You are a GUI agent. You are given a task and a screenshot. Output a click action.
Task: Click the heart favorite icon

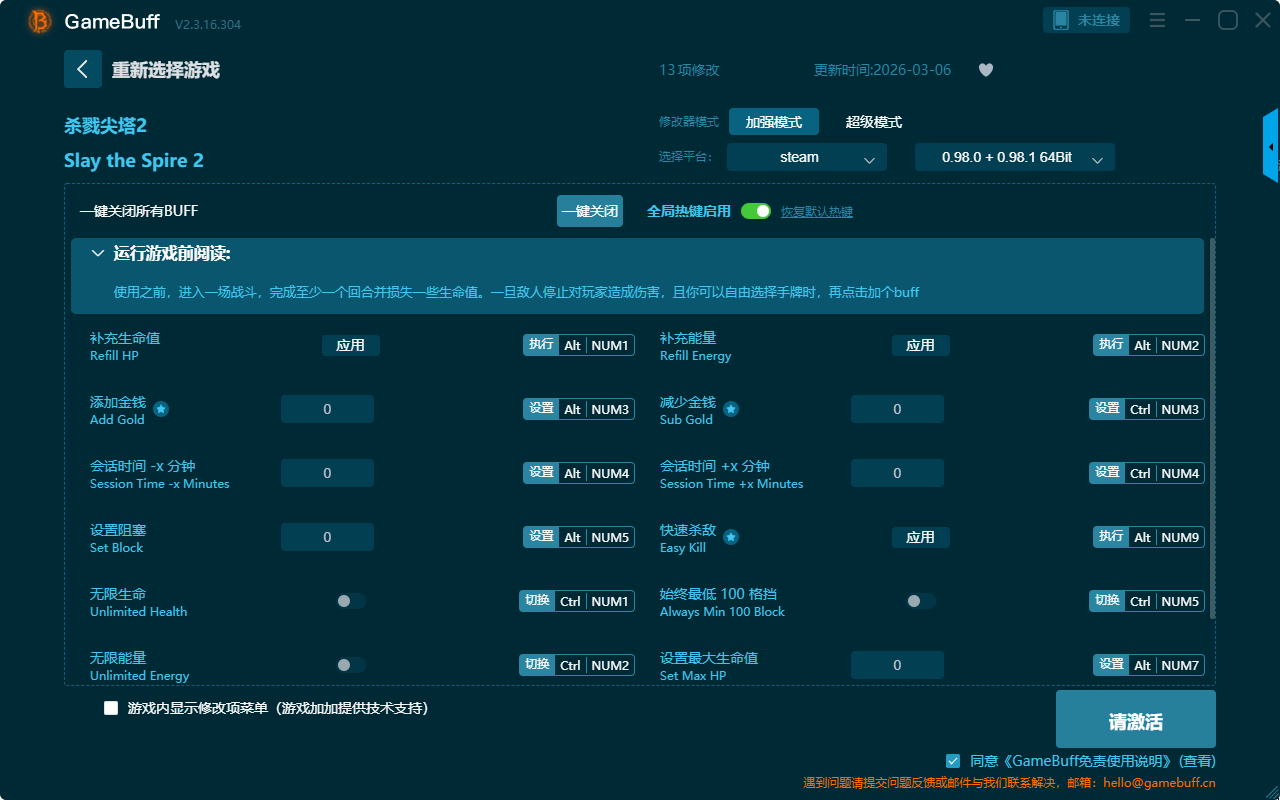coord(986,70)
